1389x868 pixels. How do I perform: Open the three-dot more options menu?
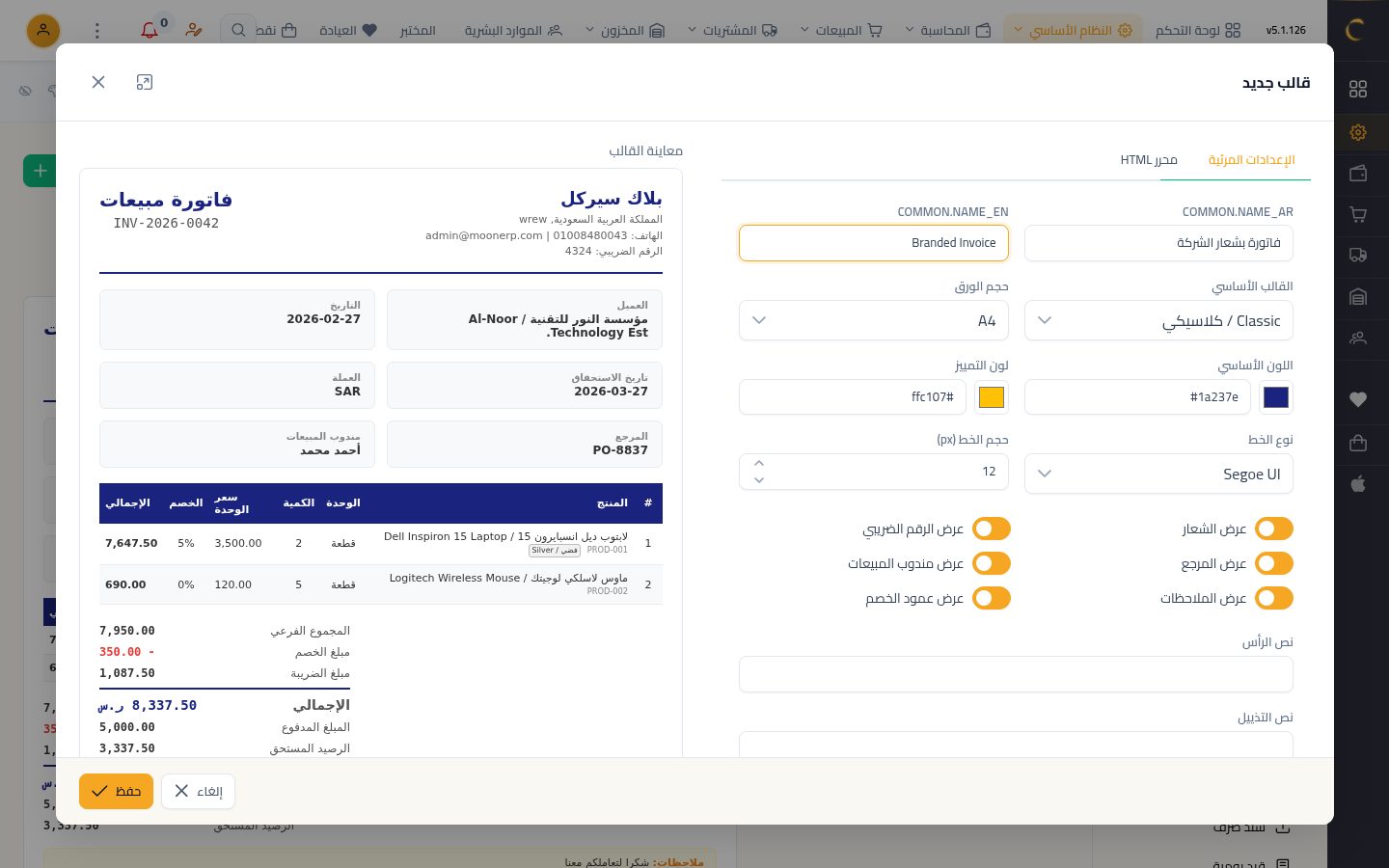pos(96,31)
